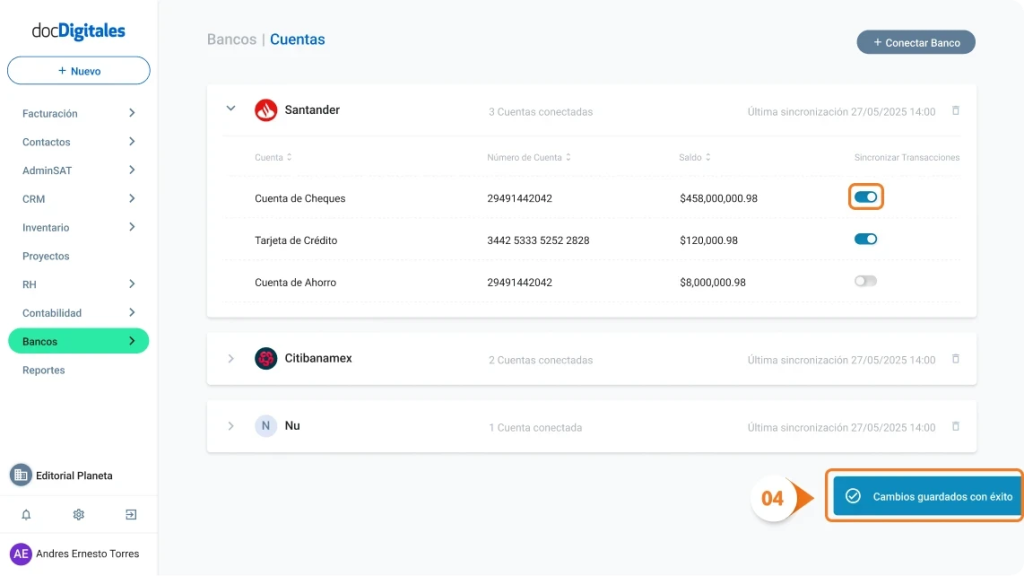Disable sync for Cuenta de Cheques
Image resolution: width=1024 pixels, height=576 pixels.
point(866,198)
